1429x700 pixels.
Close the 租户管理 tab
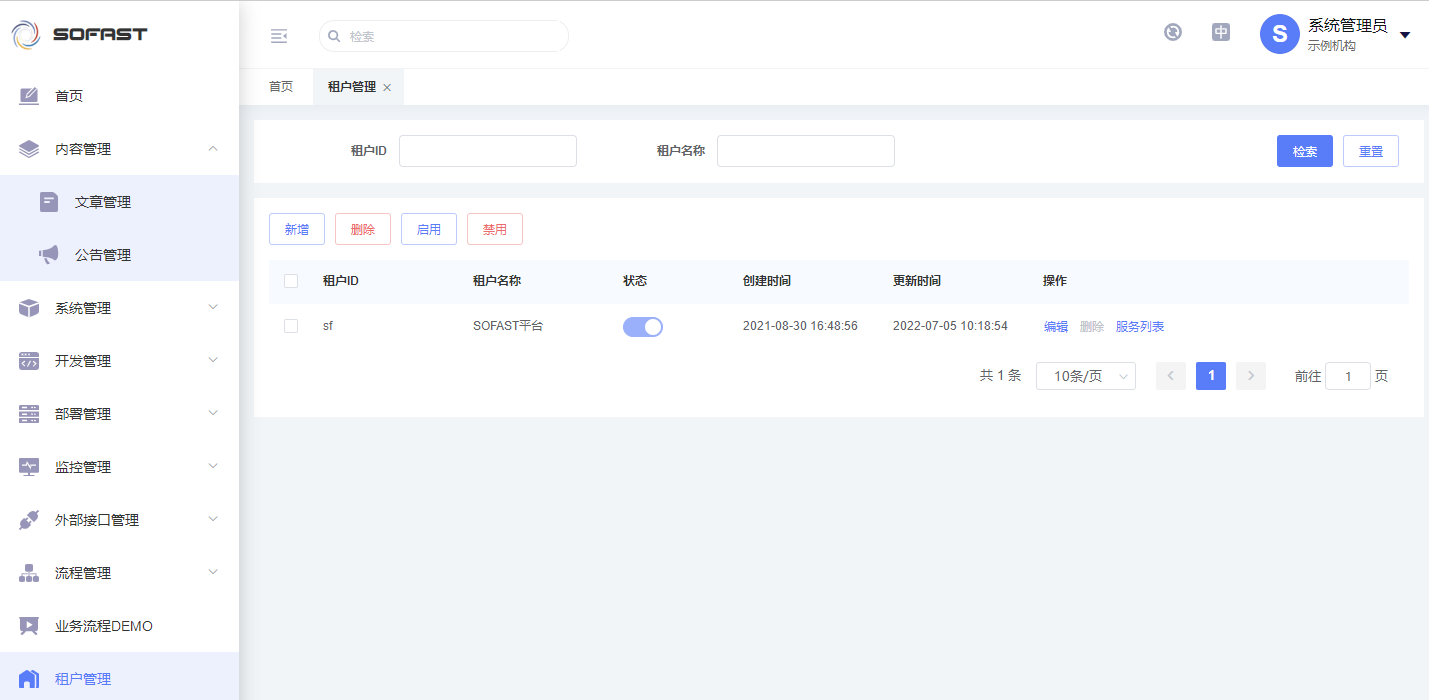click(387, 88)
